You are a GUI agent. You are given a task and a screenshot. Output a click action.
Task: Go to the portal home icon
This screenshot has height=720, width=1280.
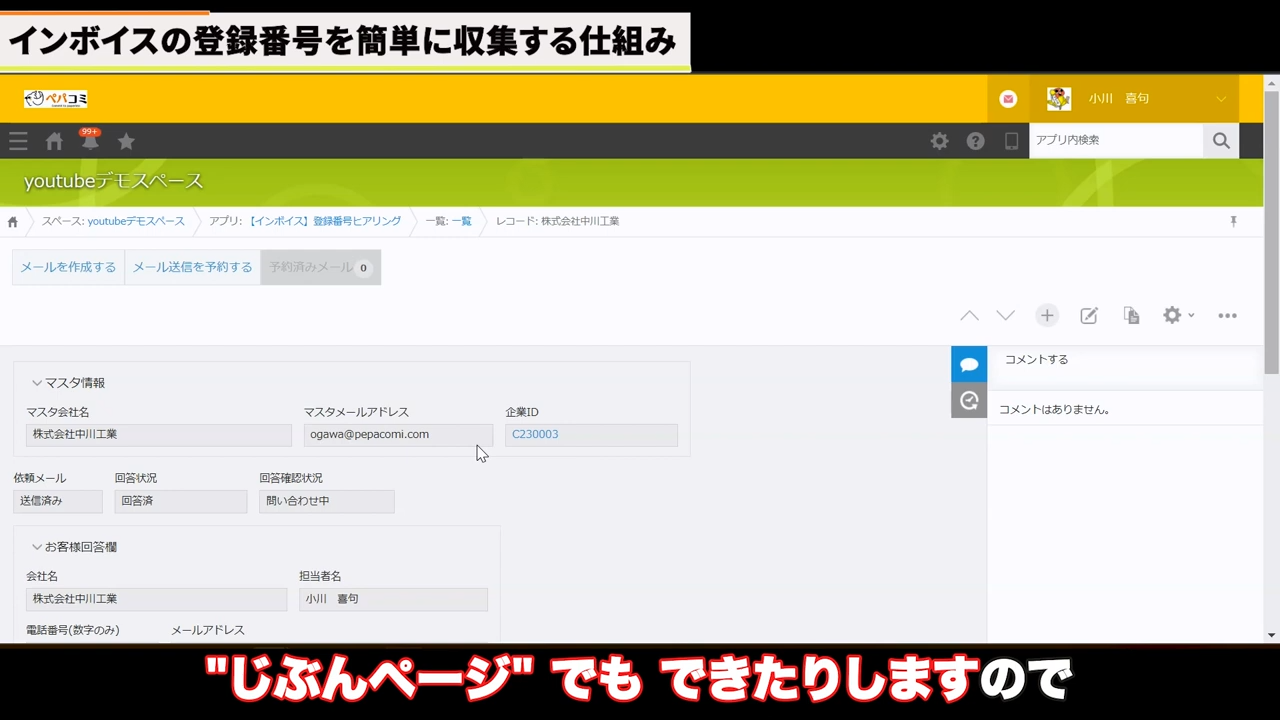coord(54,141)
